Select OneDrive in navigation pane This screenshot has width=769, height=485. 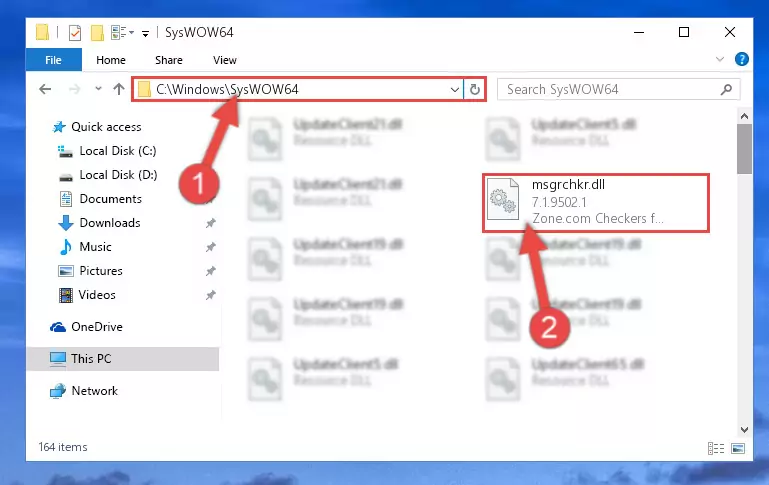tap(97, 327)
